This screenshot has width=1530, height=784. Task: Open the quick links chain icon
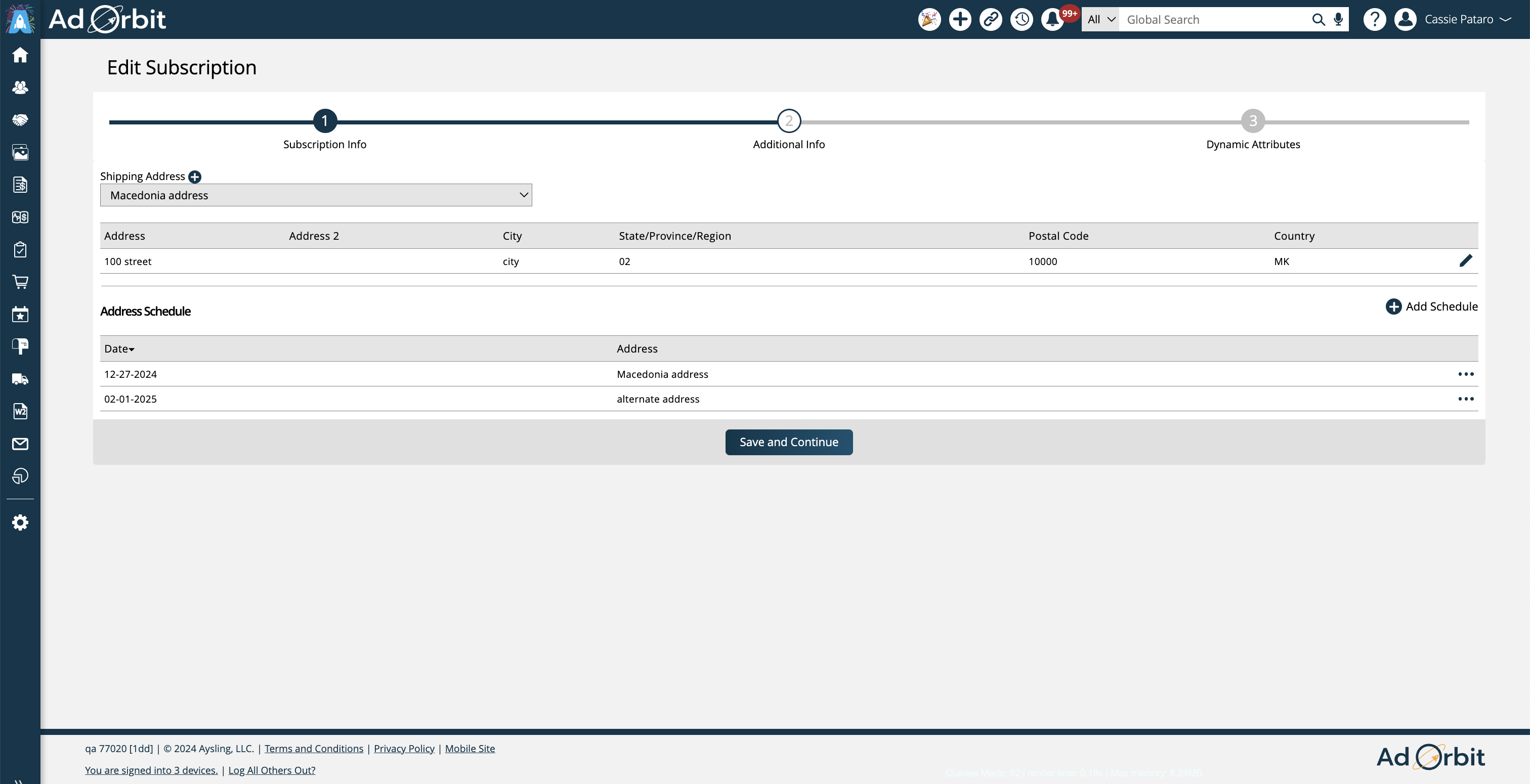tap(991, 20)
